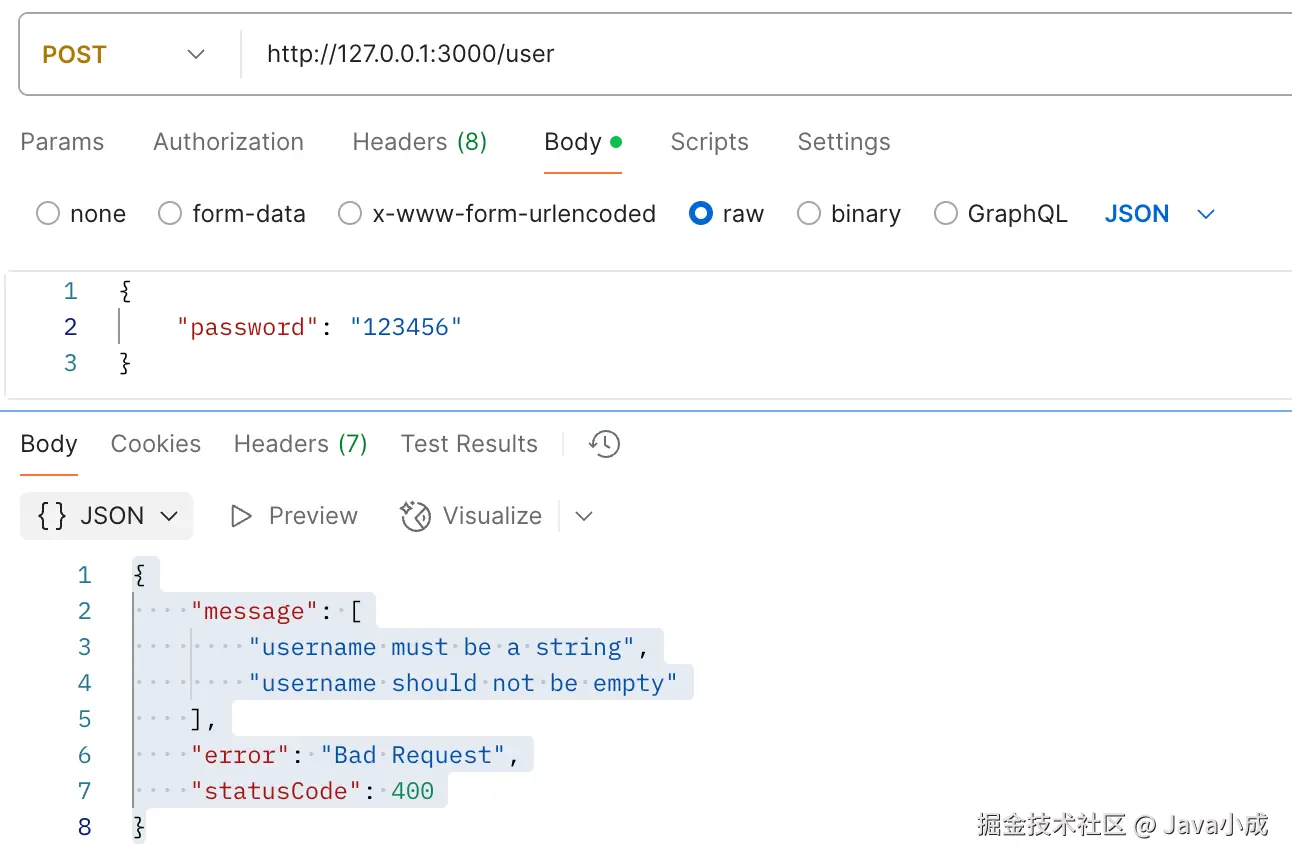Open the response history clock icon

pyautogui.click(x=605, y=444)
